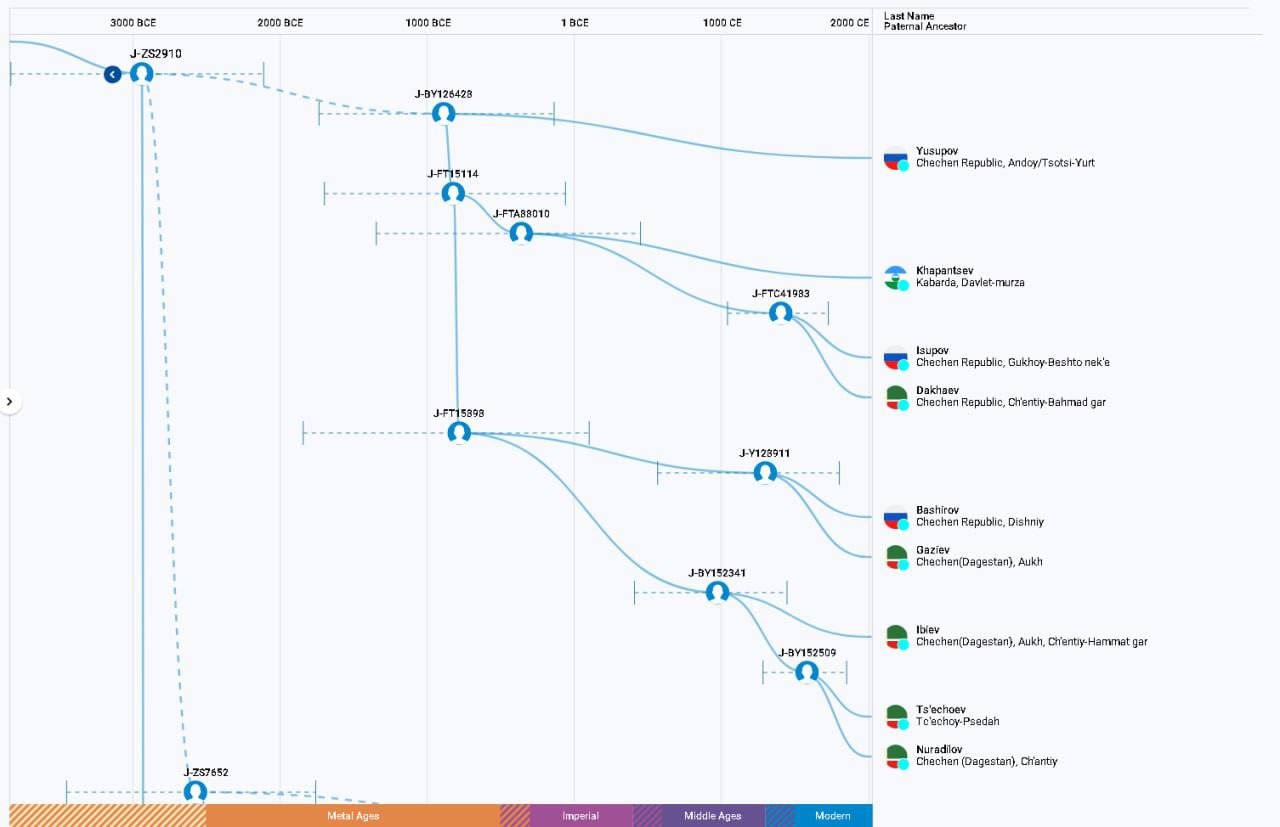1280x827 pixels.
Task: Select the Modern era segment
Action: pyautogui.click(x=833, y=816)
